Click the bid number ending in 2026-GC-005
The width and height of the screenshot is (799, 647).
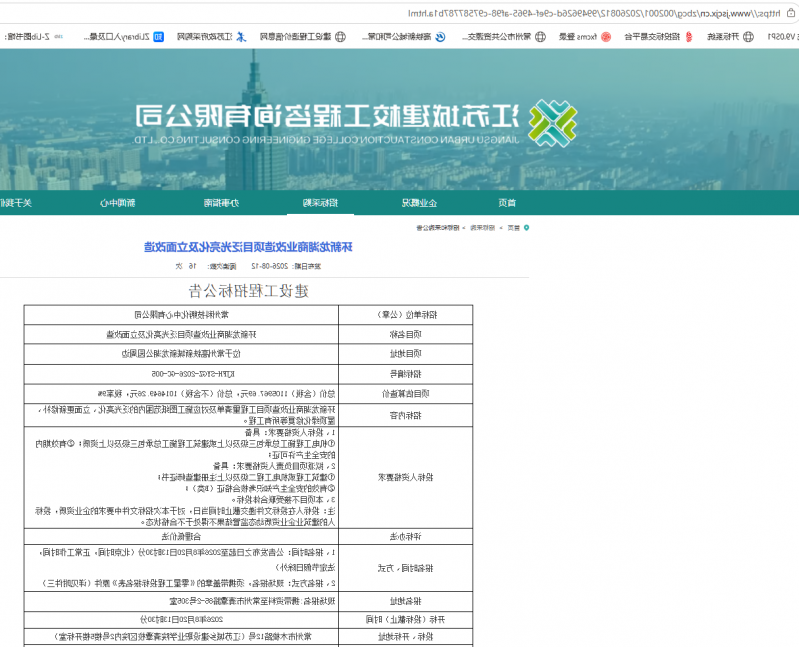[193, 374]
